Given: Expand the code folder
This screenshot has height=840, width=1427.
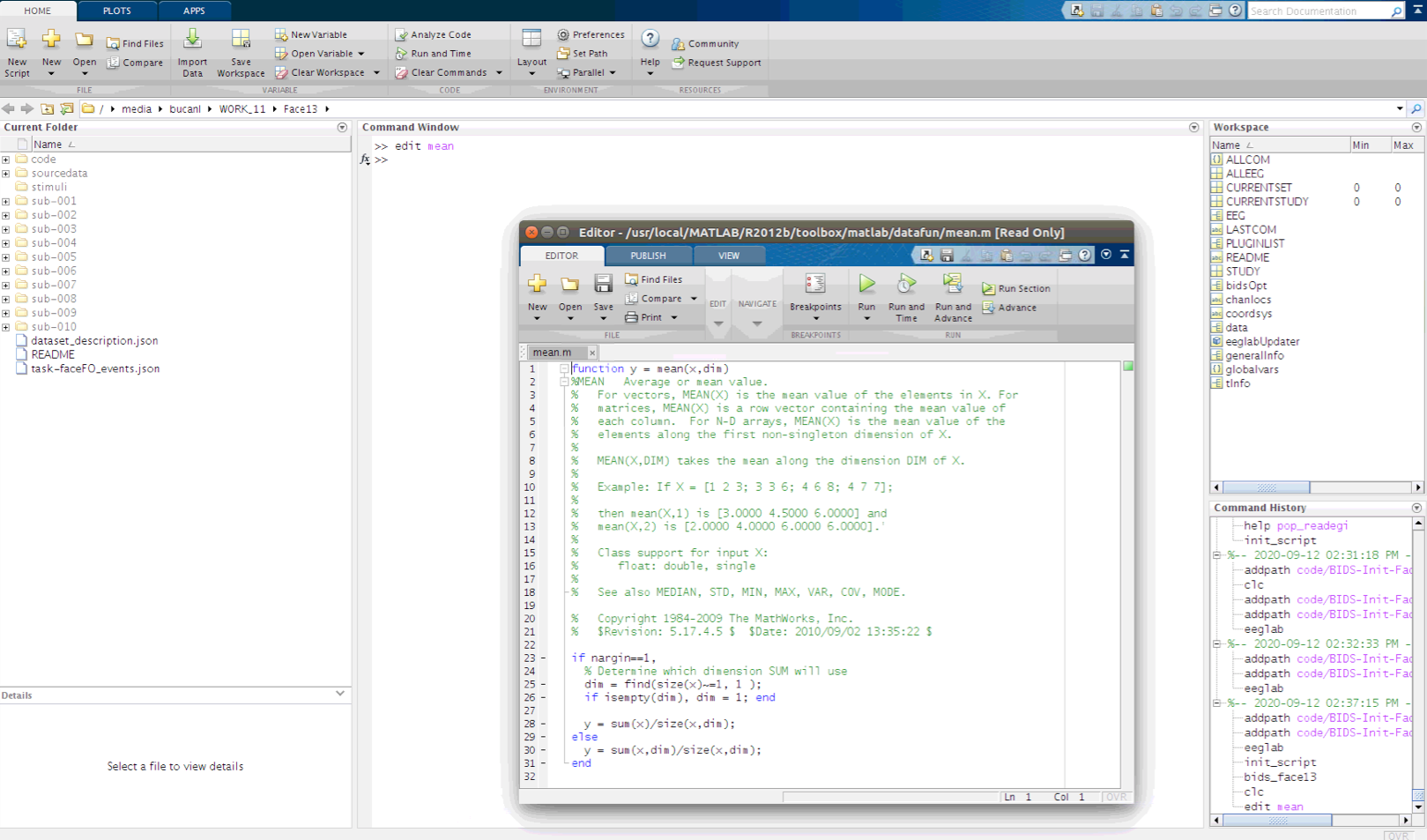Looking at the screenshot, I should tap(6, 160).
